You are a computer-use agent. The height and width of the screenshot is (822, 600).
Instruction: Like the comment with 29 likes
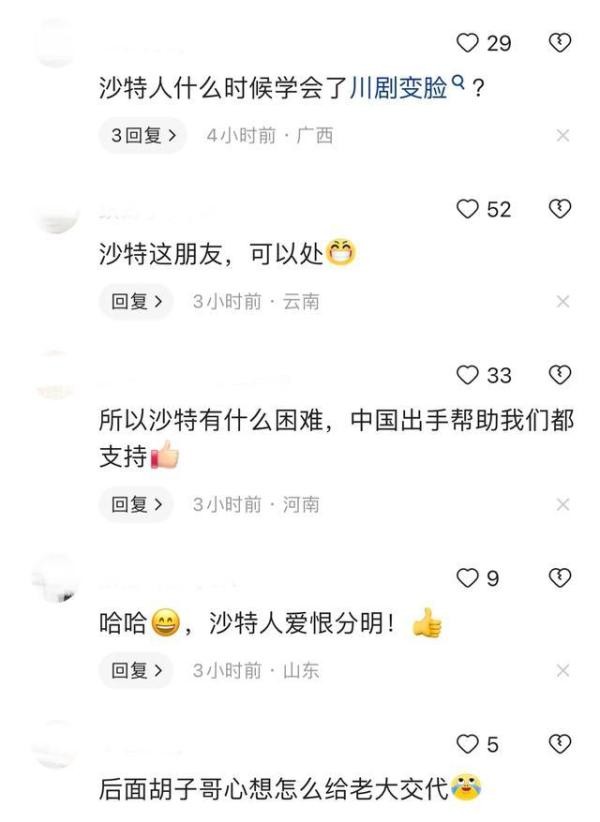[467, 43]
